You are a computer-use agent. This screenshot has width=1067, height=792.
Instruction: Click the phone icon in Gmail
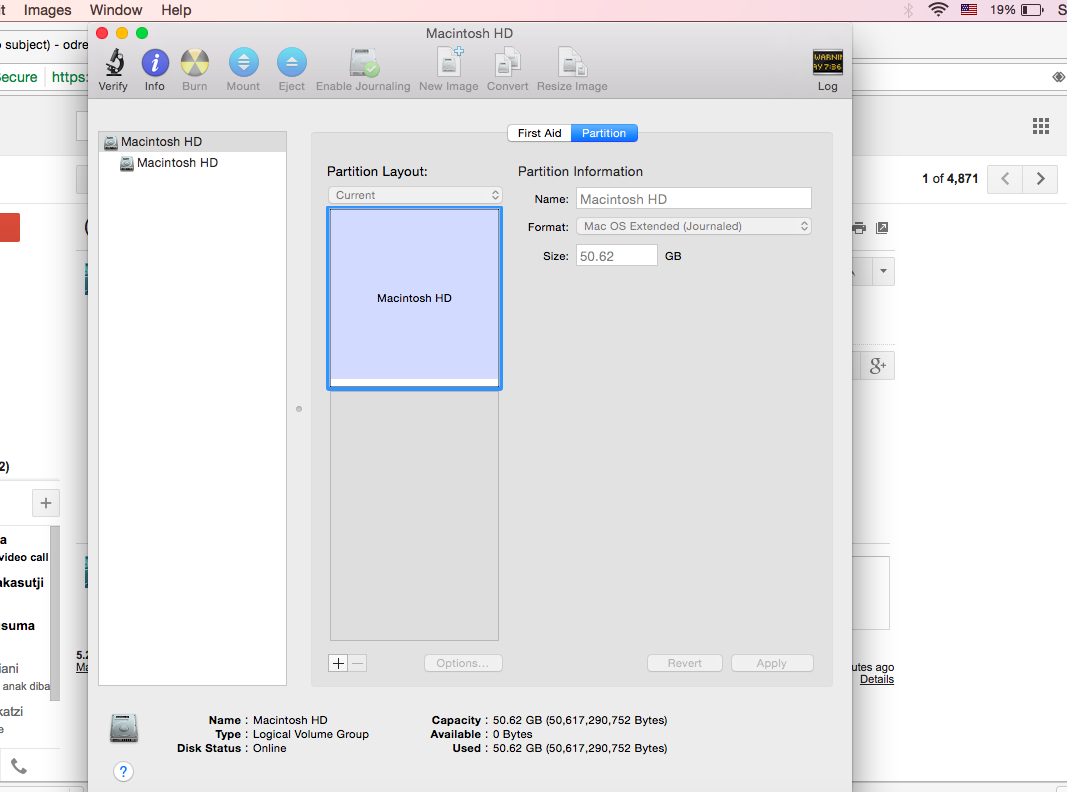[19, 766]
